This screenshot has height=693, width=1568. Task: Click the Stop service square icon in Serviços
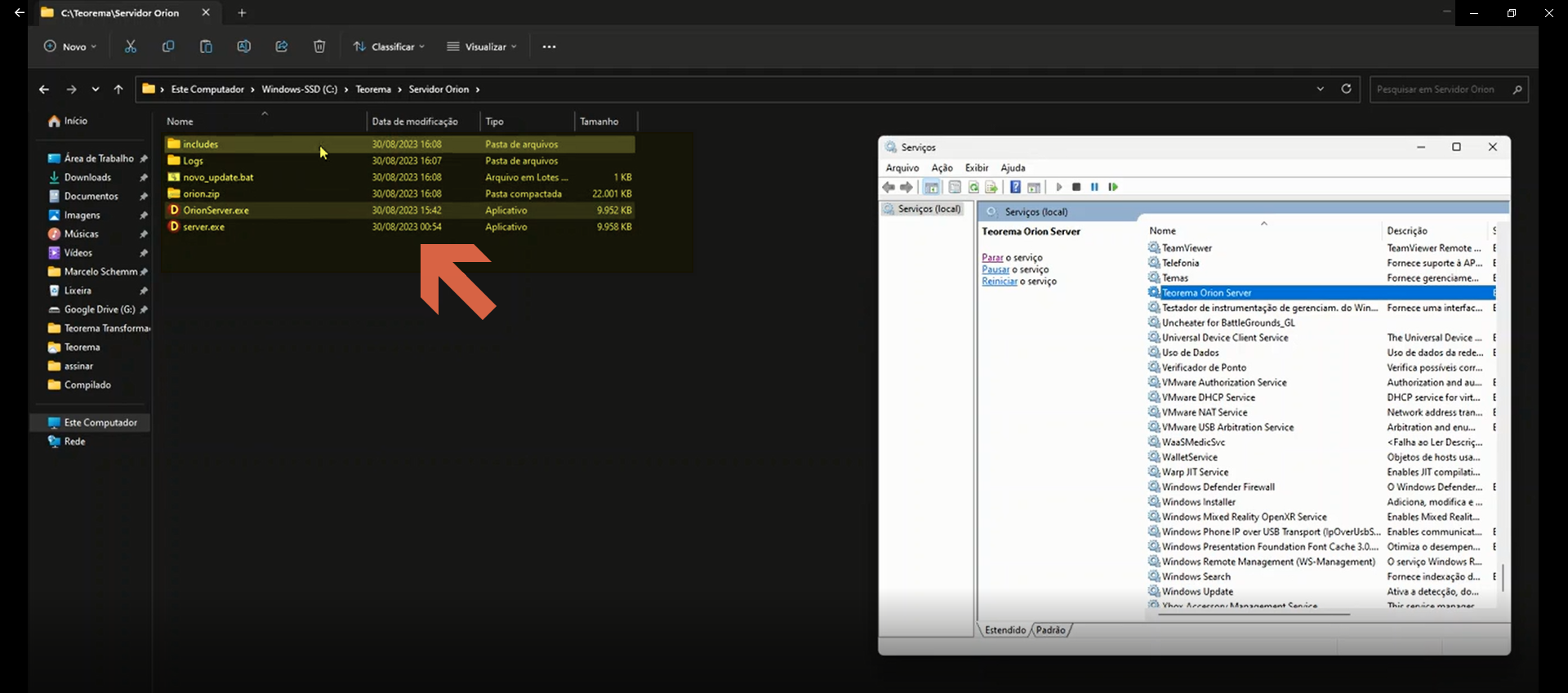point(1076,187)
